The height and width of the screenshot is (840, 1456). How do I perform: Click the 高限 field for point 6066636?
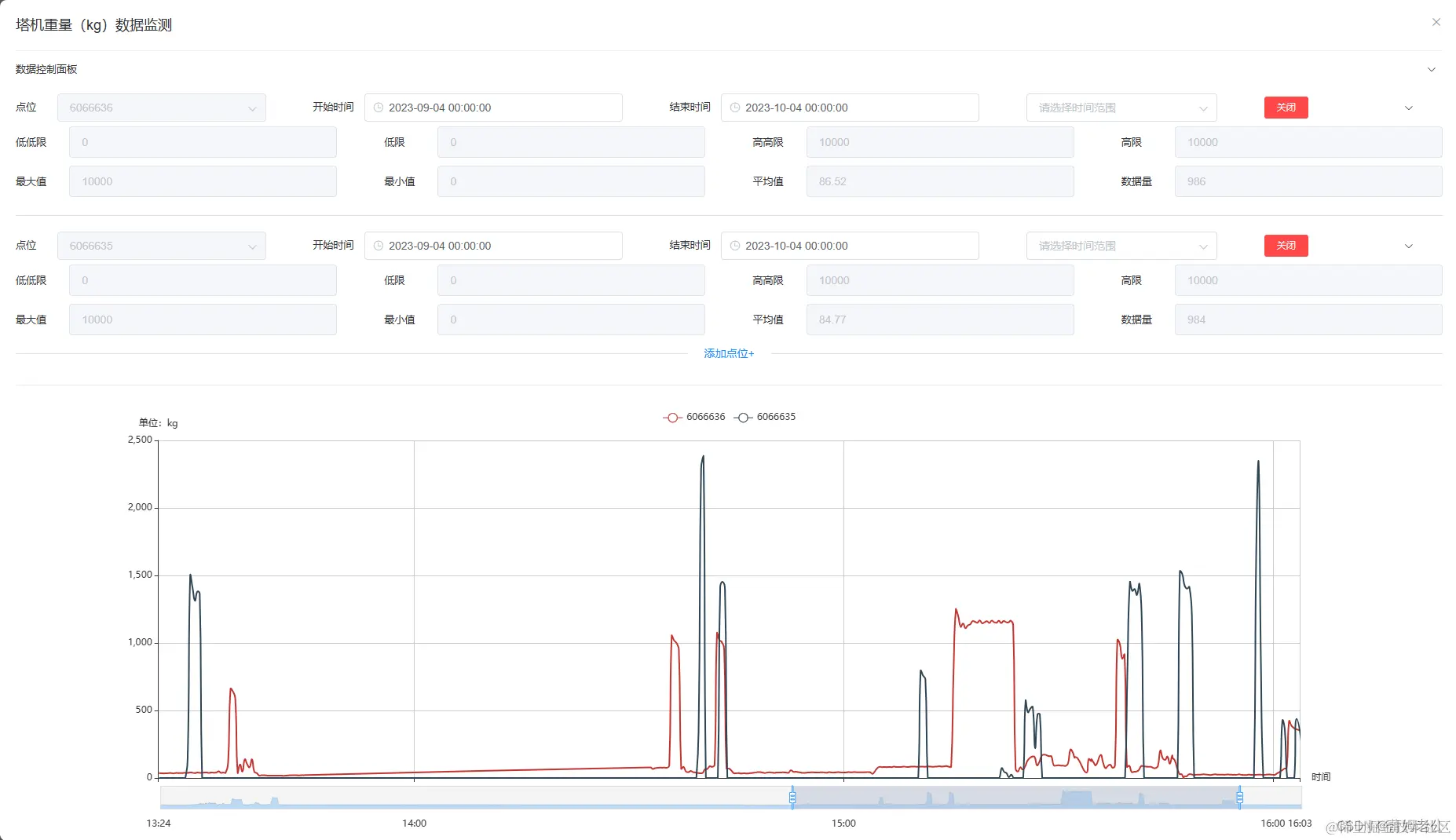[x=1308, y=142]
